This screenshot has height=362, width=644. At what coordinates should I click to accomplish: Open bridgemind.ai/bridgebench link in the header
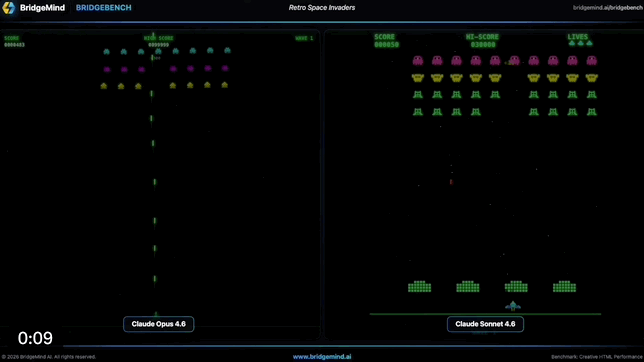(607, 7)
